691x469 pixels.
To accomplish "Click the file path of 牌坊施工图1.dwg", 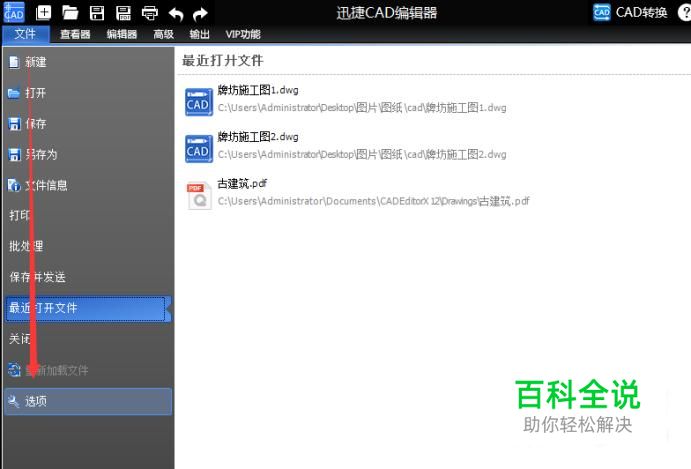I will point(362,108).
